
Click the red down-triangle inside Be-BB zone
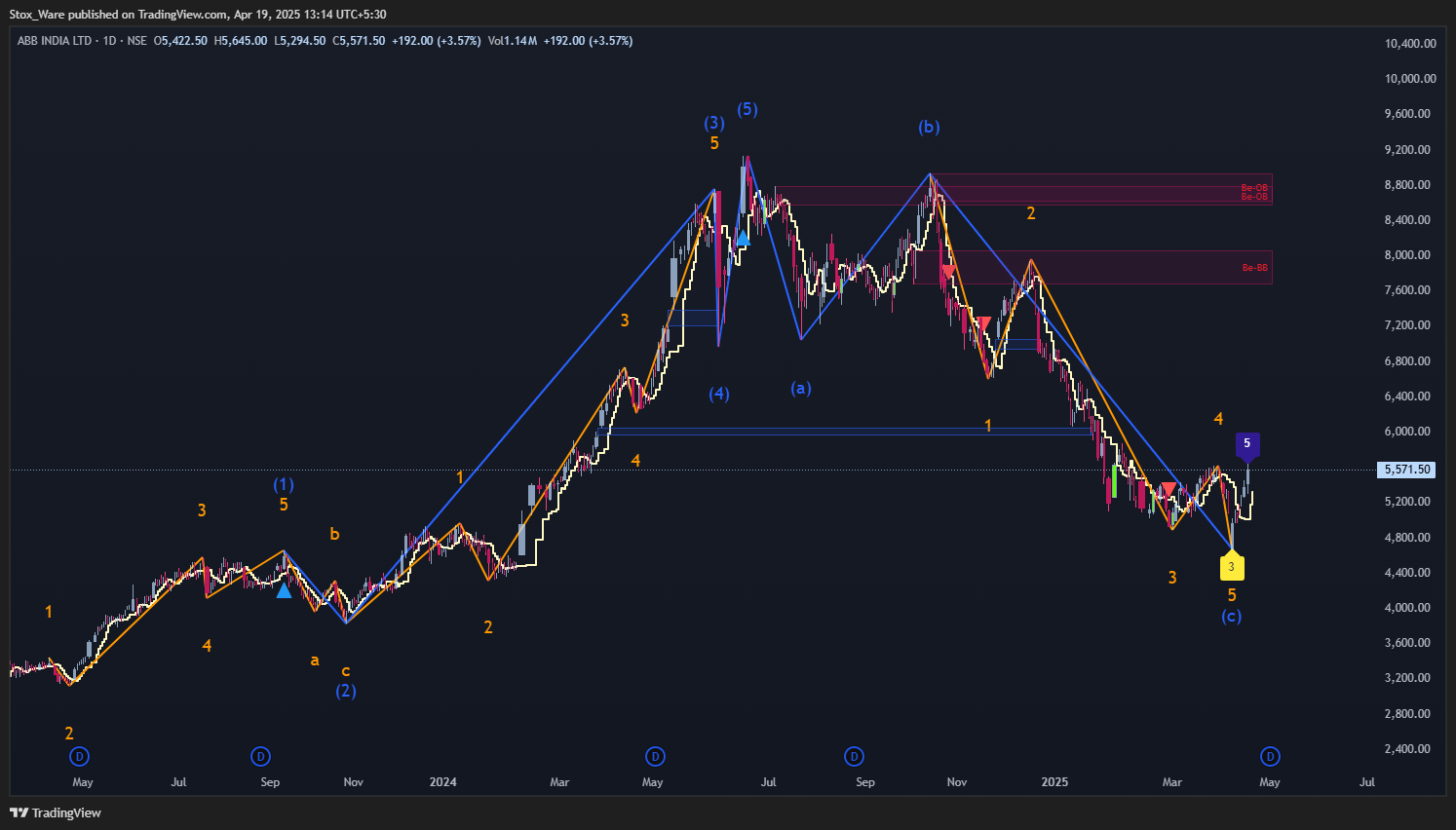(x=947, y=273)
